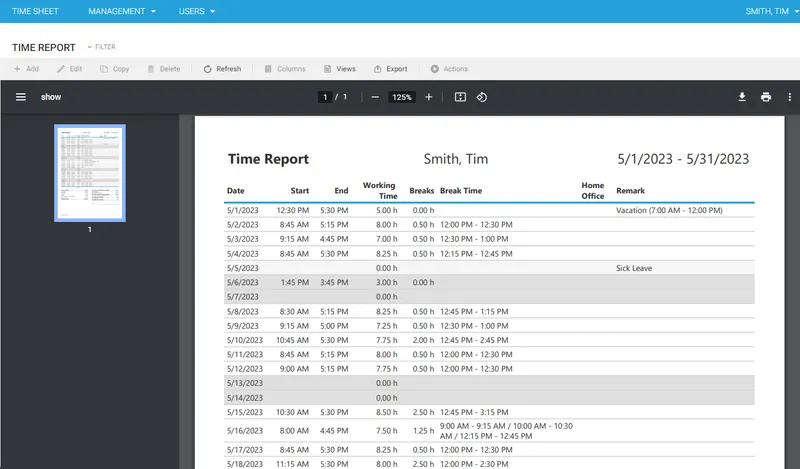Select the page 1 thumbnail
Image resolution: width=800 pixels, height=469 pixels.
coord(90,173)
